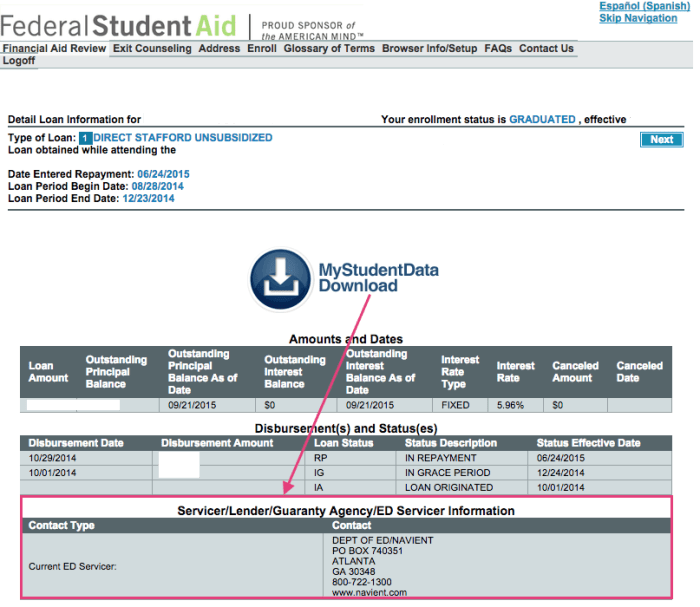Click the Skip Navigation link

tap(638, 18)
